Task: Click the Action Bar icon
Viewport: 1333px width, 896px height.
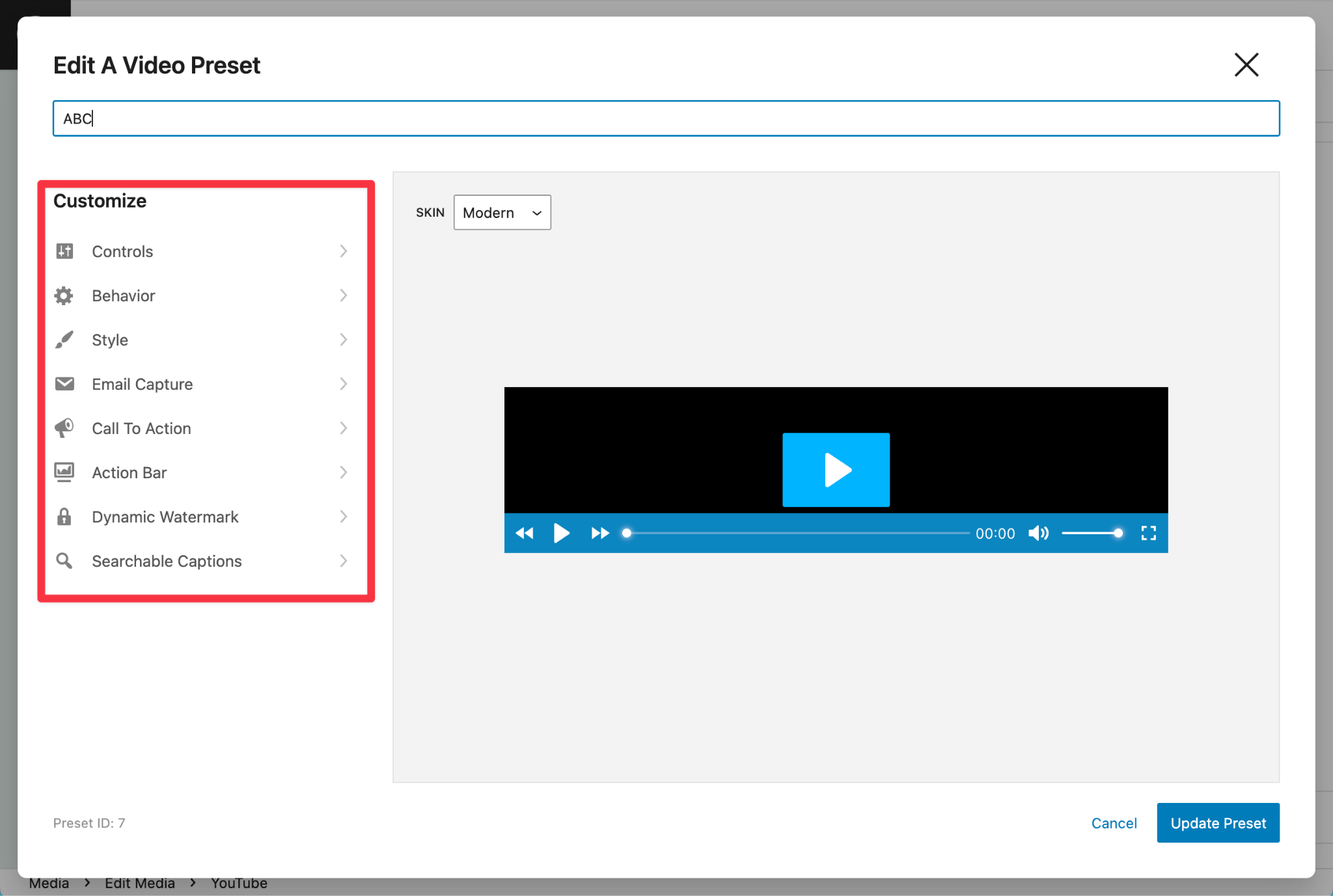Action: pyautogui.click(x=64, y=472)
